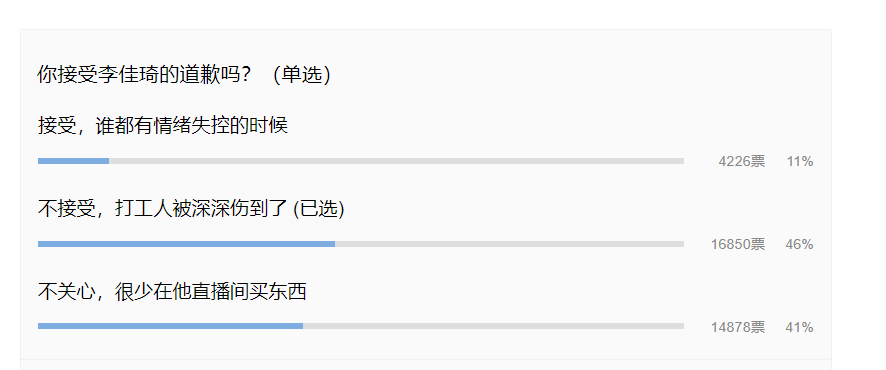Select option 接受，谁都有情绪失控的时候

point(163,125)
